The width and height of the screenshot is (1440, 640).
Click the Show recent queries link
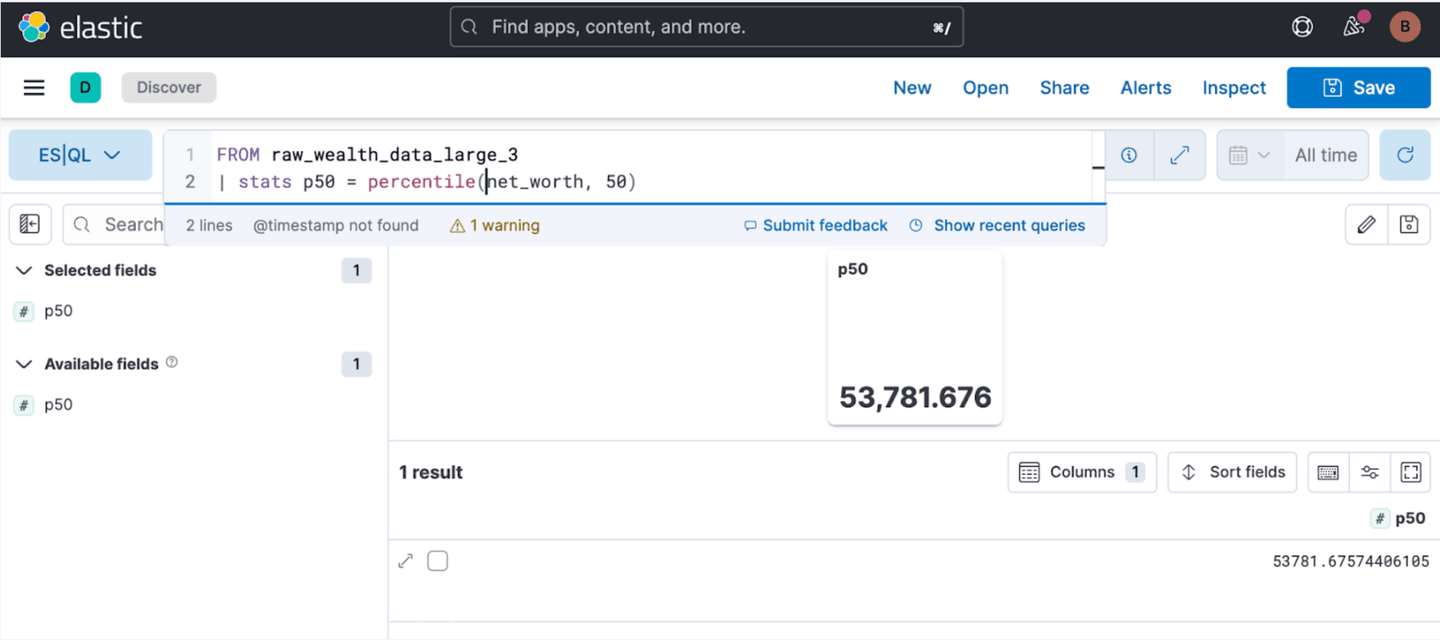tap(1008, 226)
